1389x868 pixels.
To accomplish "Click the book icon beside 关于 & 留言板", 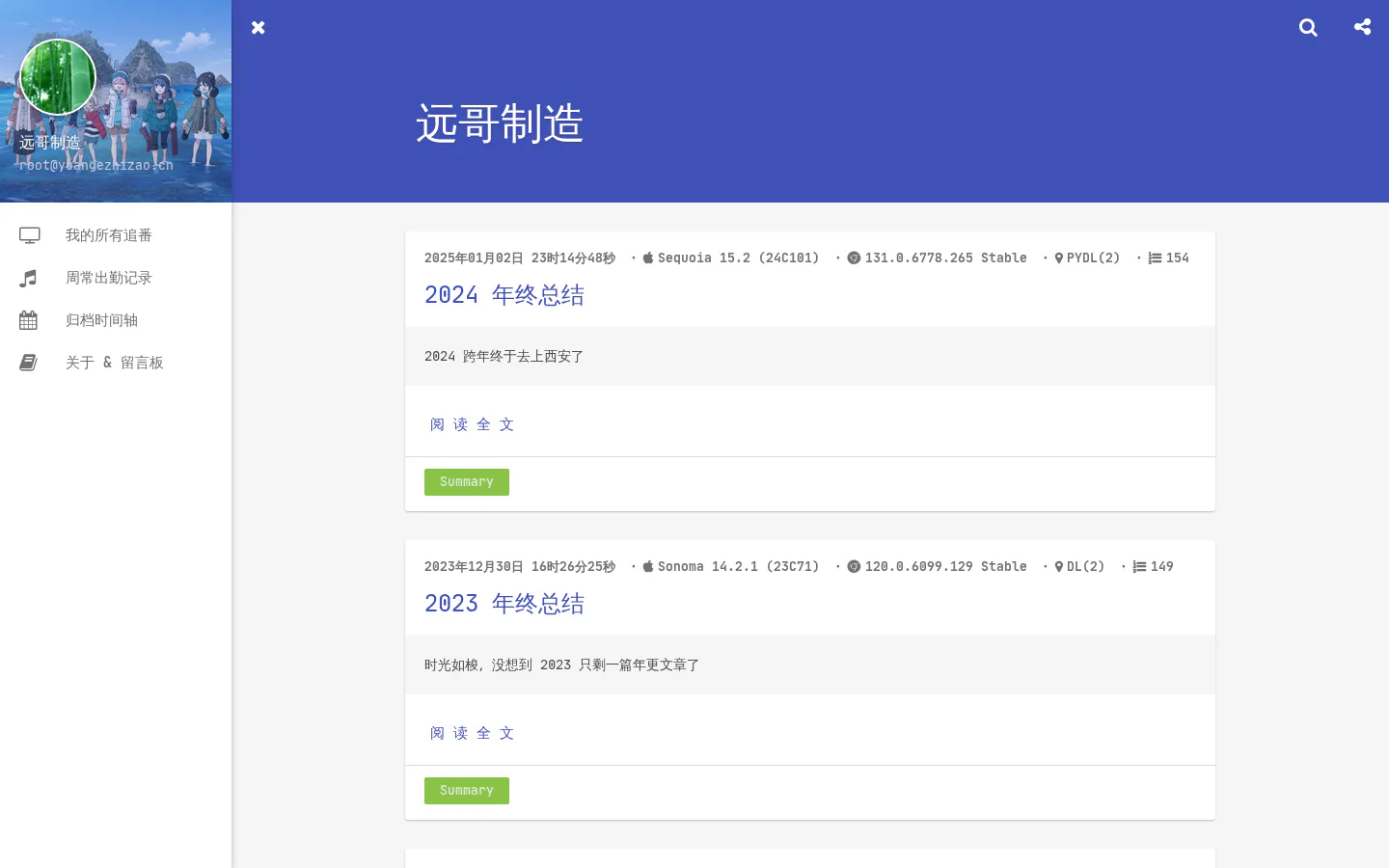I will pos(28,363).
